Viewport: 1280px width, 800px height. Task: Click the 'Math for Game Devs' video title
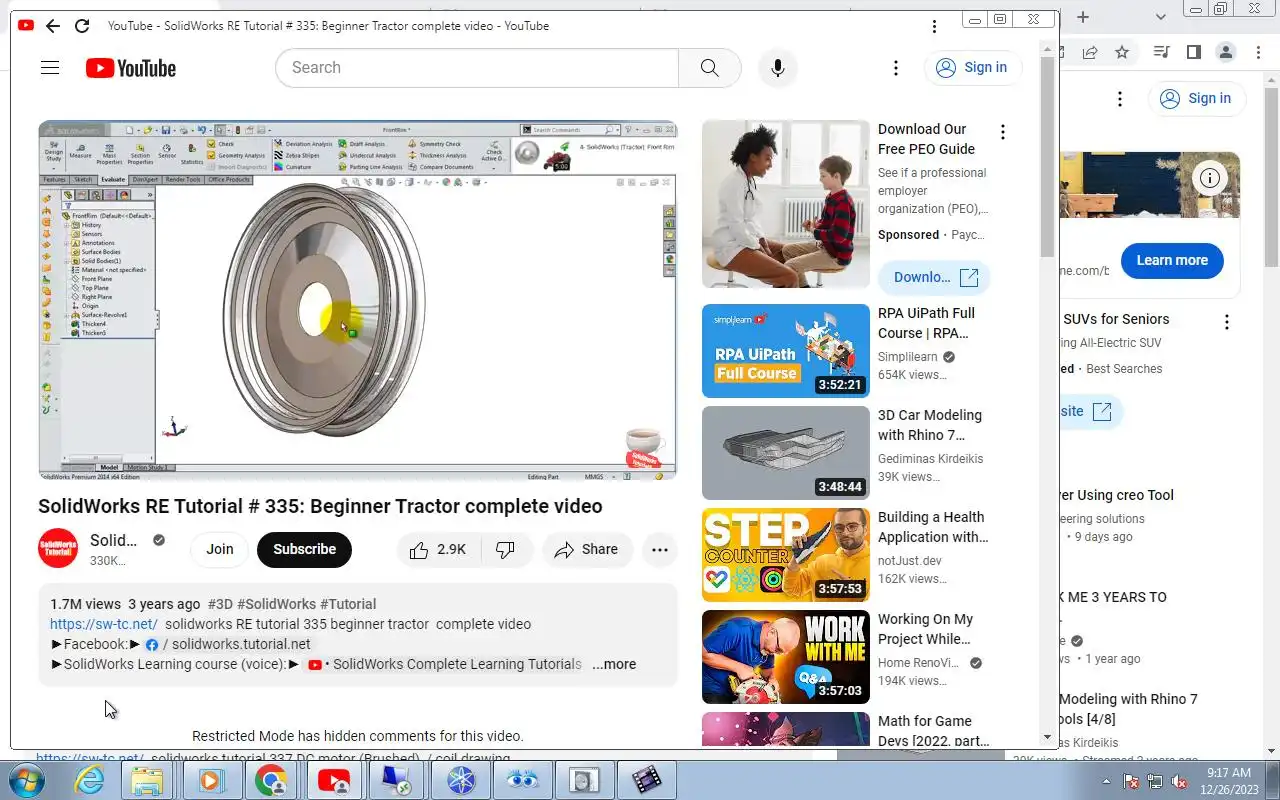tap(933, 731)
